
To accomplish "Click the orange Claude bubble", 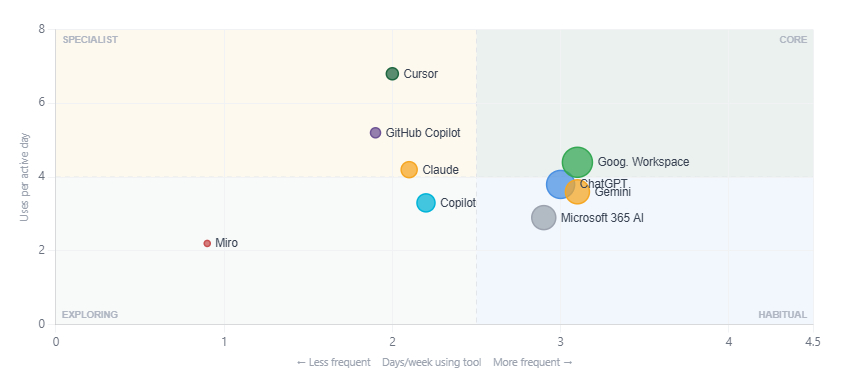I will pos(409,169).
